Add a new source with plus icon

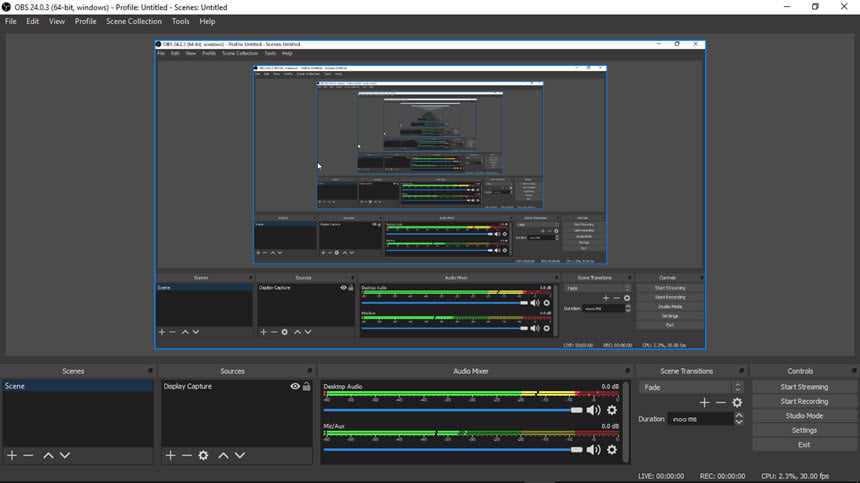[x=171, y=455]
